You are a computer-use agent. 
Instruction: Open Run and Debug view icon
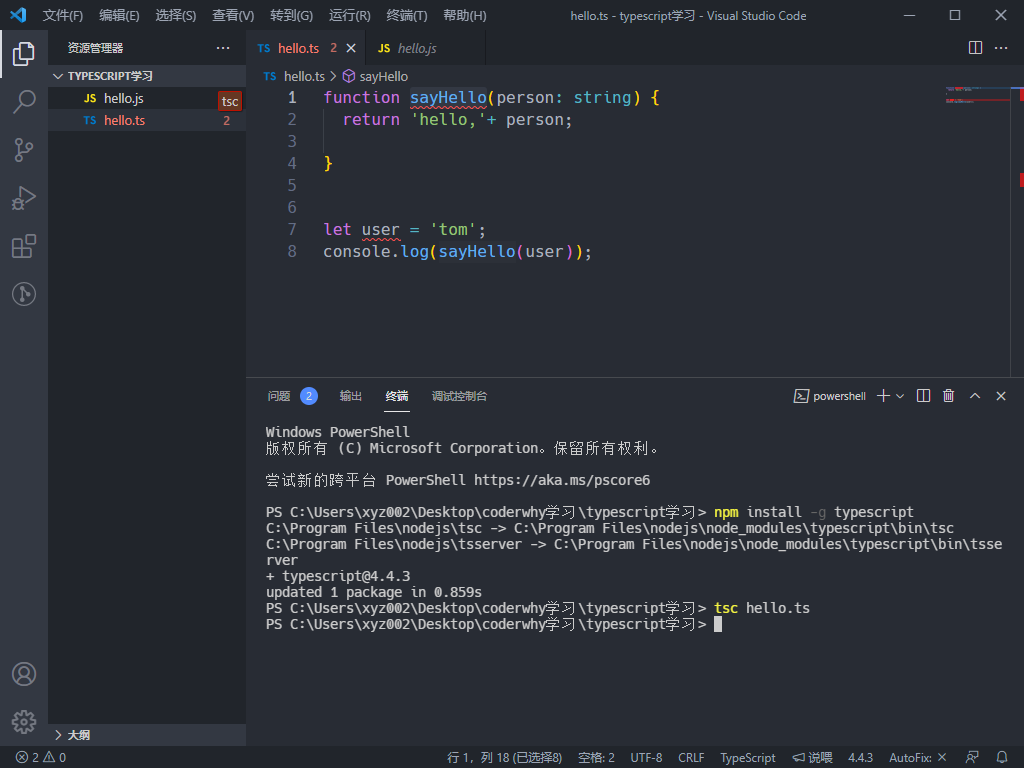[x=24, y=198]
